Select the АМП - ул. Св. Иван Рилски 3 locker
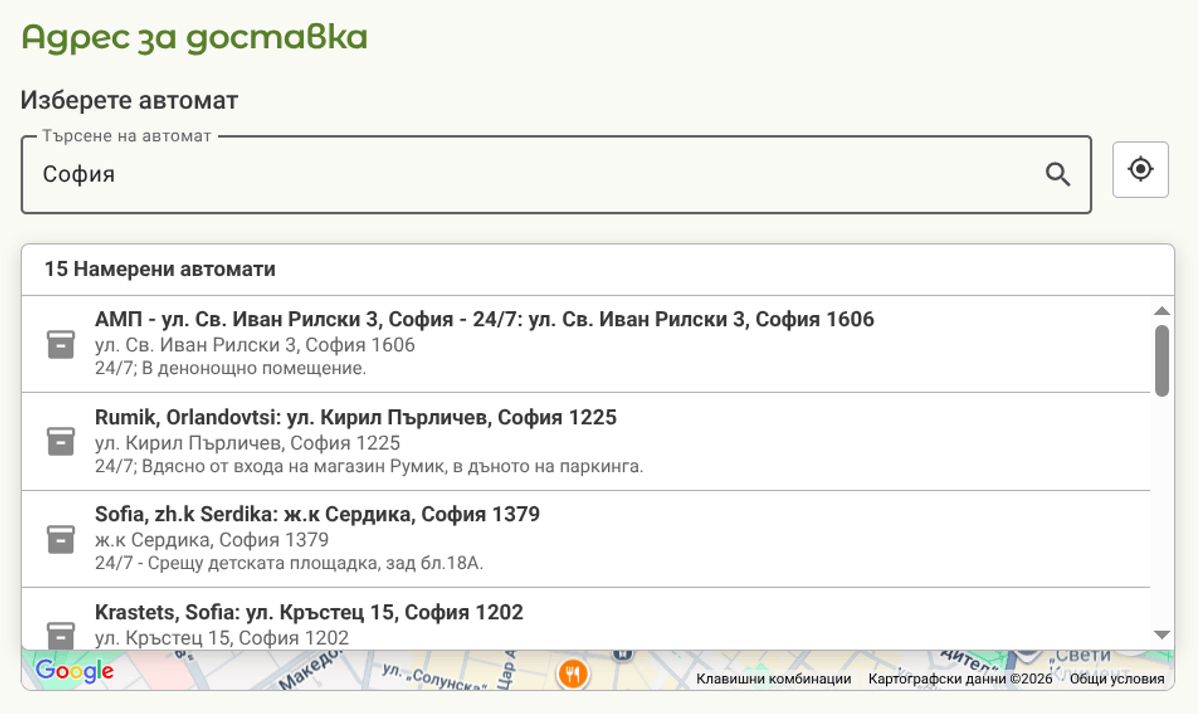The image size is (1200, 714). coord(484,320)
